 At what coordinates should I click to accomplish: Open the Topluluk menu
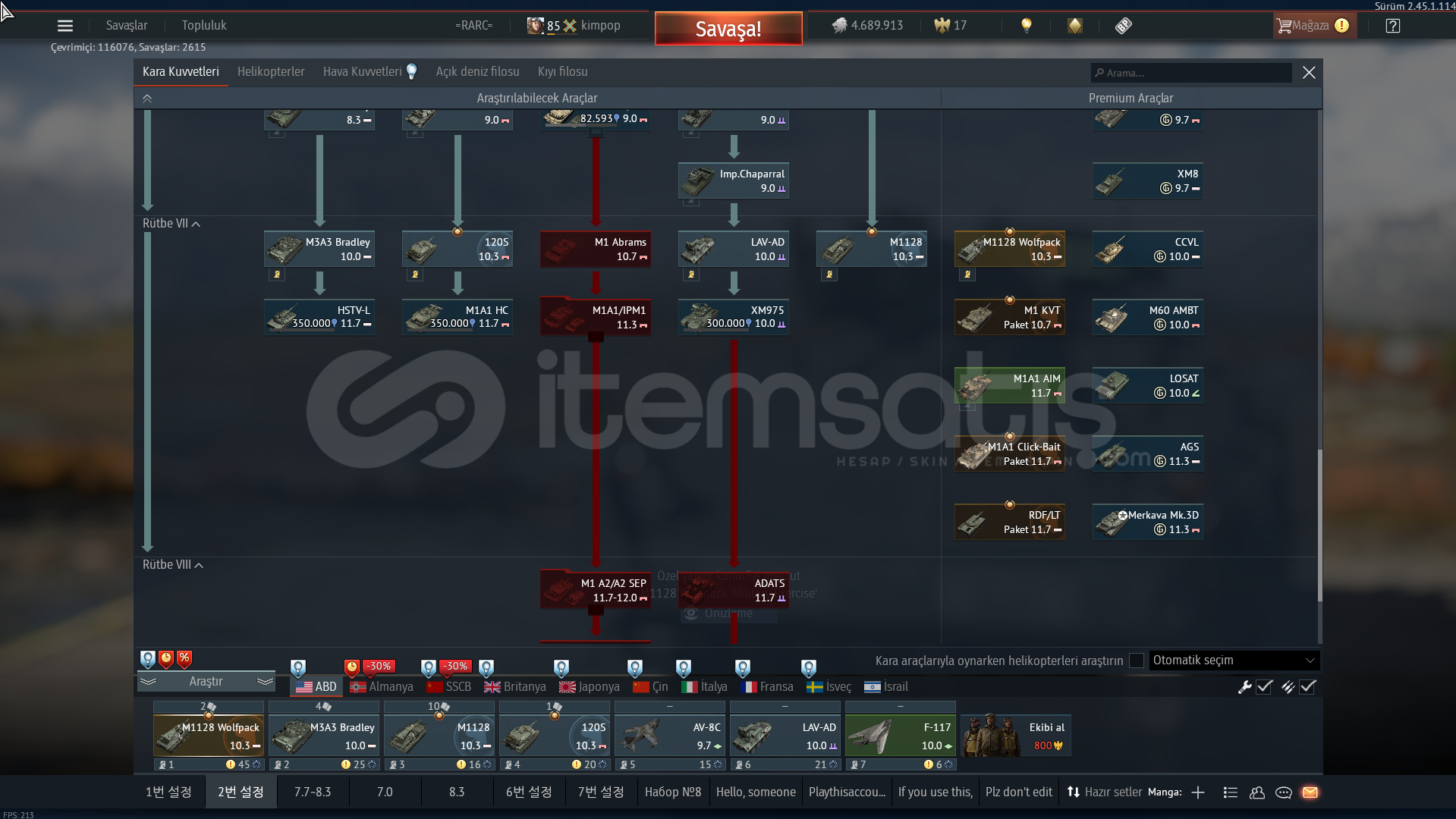pyautogui.click(x=204, y=25)
